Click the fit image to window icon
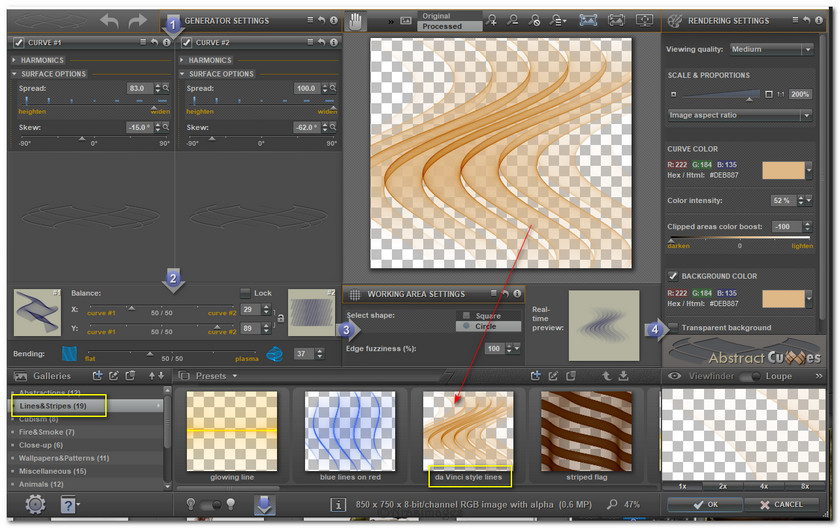Image resolution: width=840 pixels, height=528 pixels. [588, 21]
